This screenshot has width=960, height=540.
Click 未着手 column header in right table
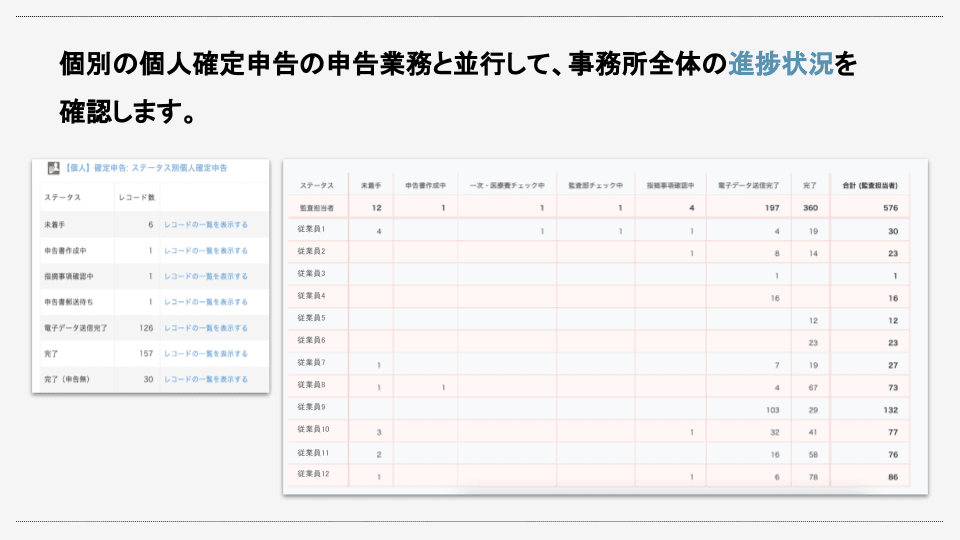click(371, 185)
